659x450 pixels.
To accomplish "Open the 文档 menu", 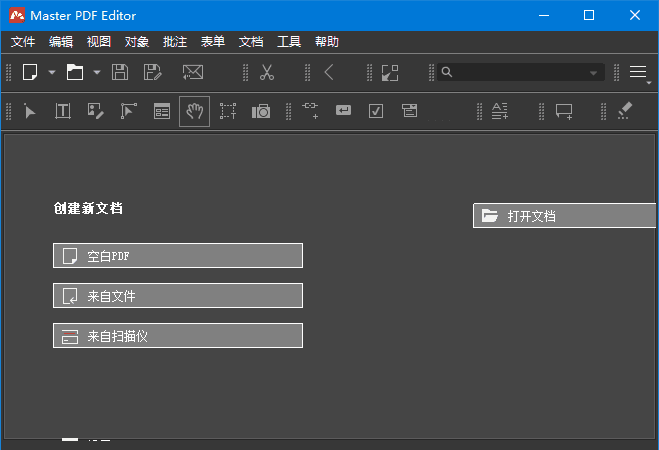I will tap(251, 42).
